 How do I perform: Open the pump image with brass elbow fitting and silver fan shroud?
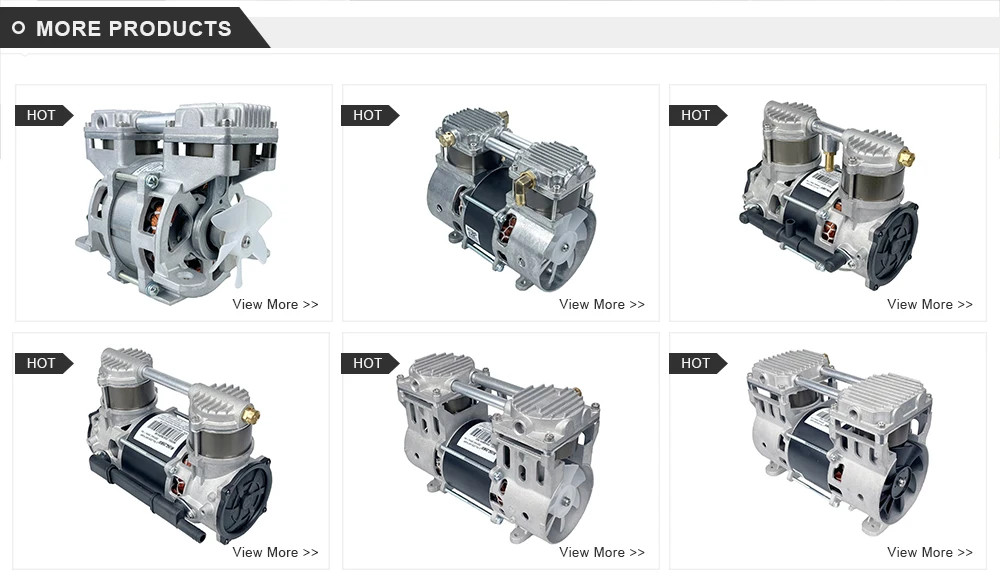tap(511, 199)
